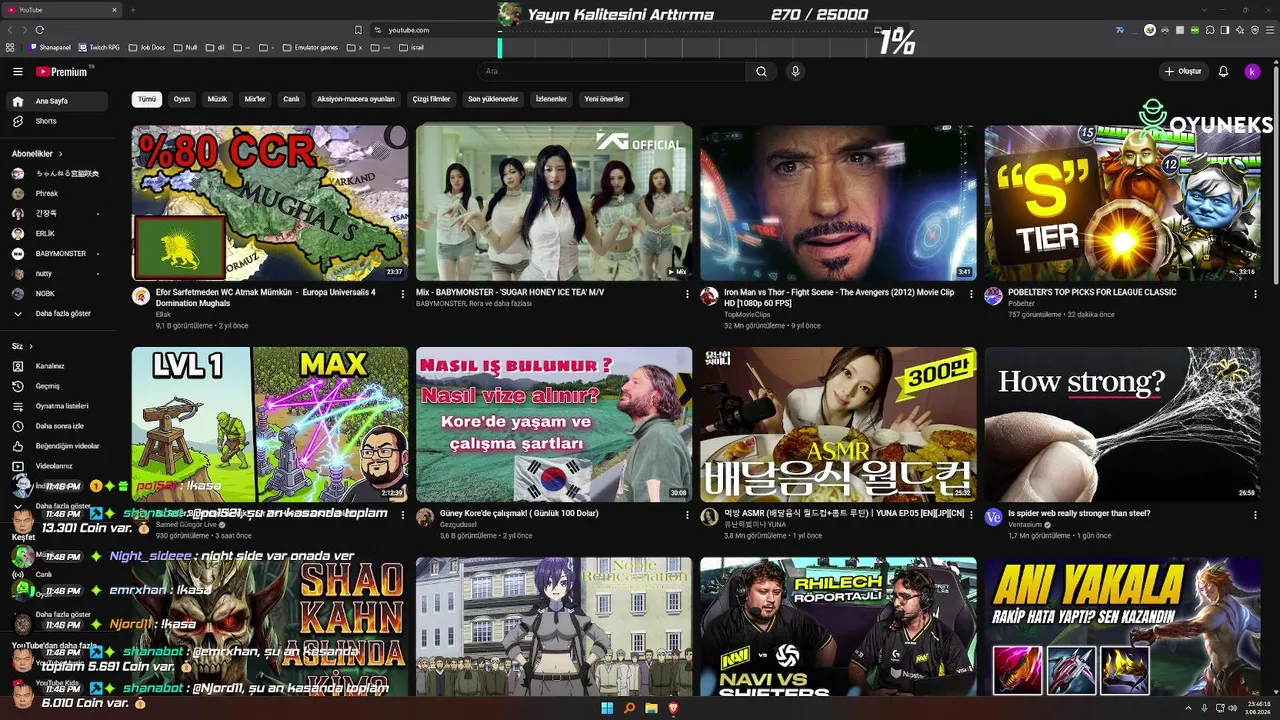Open the nutty channel subscription
This screenshot has height=720, width=1280.
point(58,273)
